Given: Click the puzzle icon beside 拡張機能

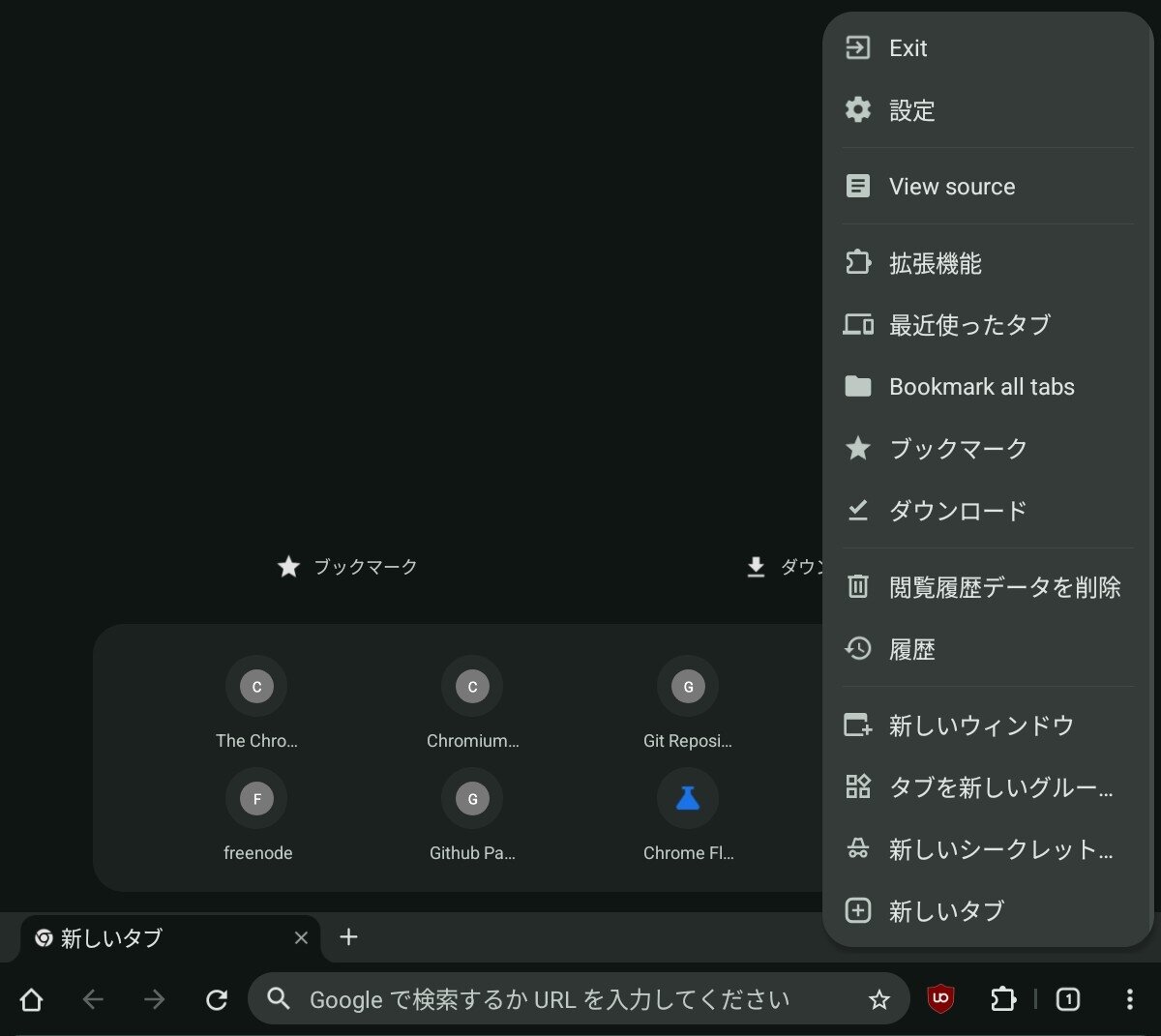Looking at the screenshot, I should tap(858, 262).
